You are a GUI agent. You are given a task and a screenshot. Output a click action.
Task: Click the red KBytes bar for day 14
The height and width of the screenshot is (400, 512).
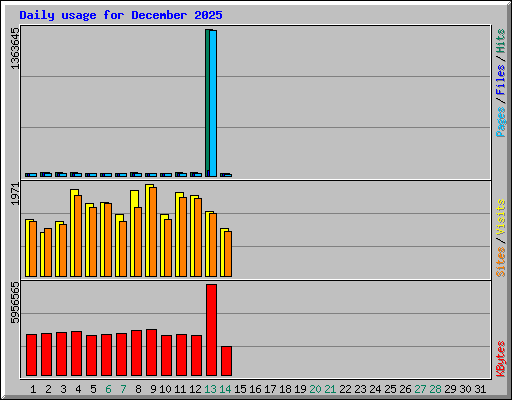(x=226, y=361)
